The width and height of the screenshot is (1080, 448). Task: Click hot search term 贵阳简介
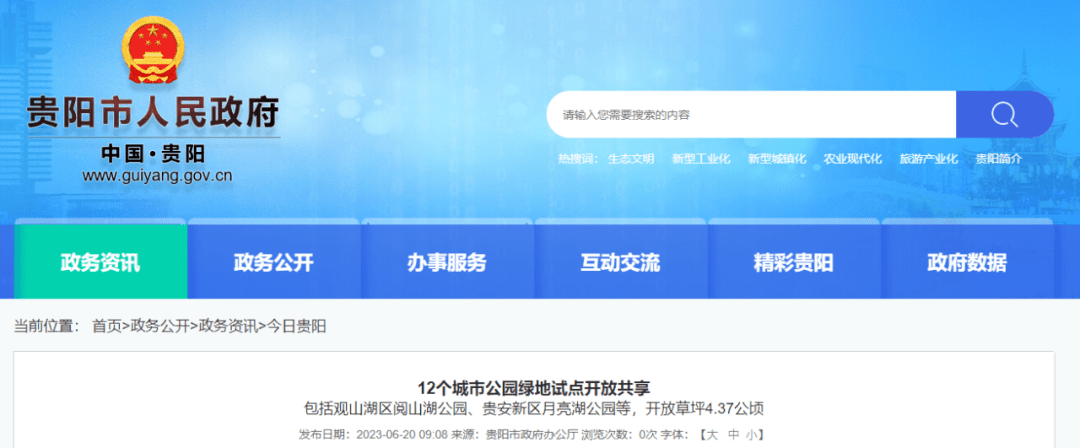[x=999, y=159]
